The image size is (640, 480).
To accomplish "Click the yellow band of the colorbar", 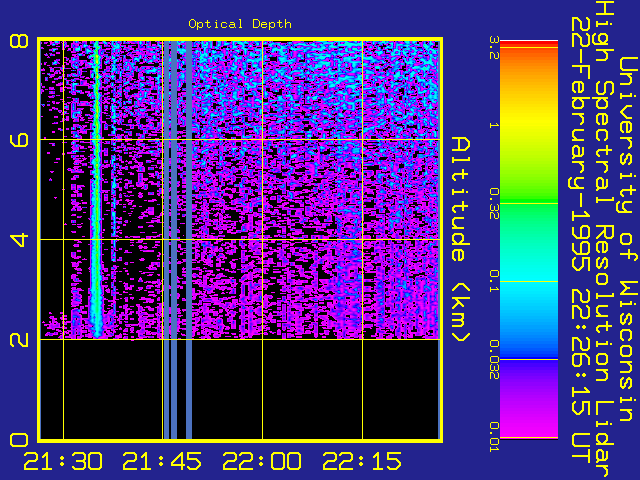I will [529, 122].
